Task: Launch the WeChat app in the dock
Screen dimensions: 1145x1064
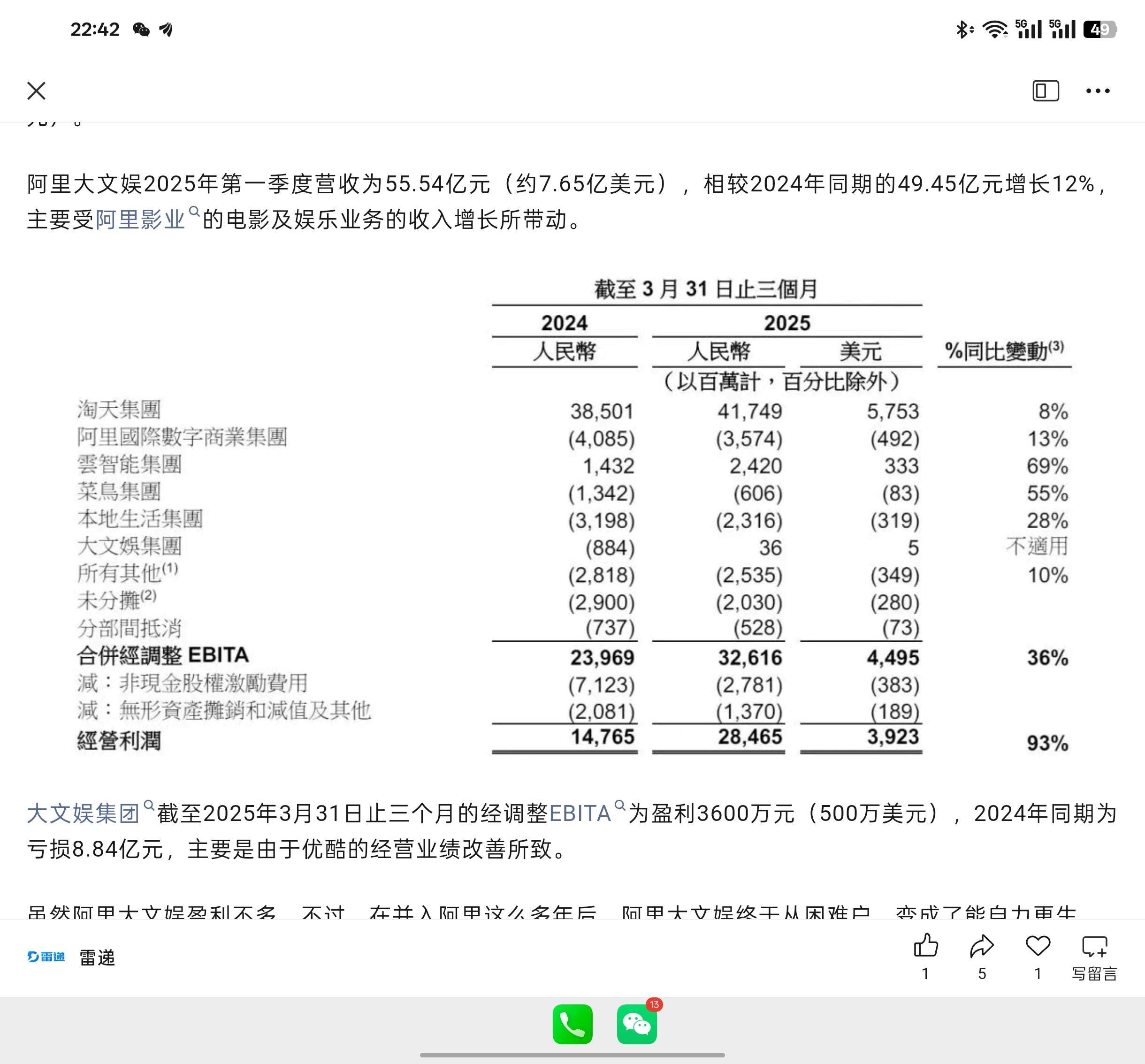Action: (x=636, y=1024)
